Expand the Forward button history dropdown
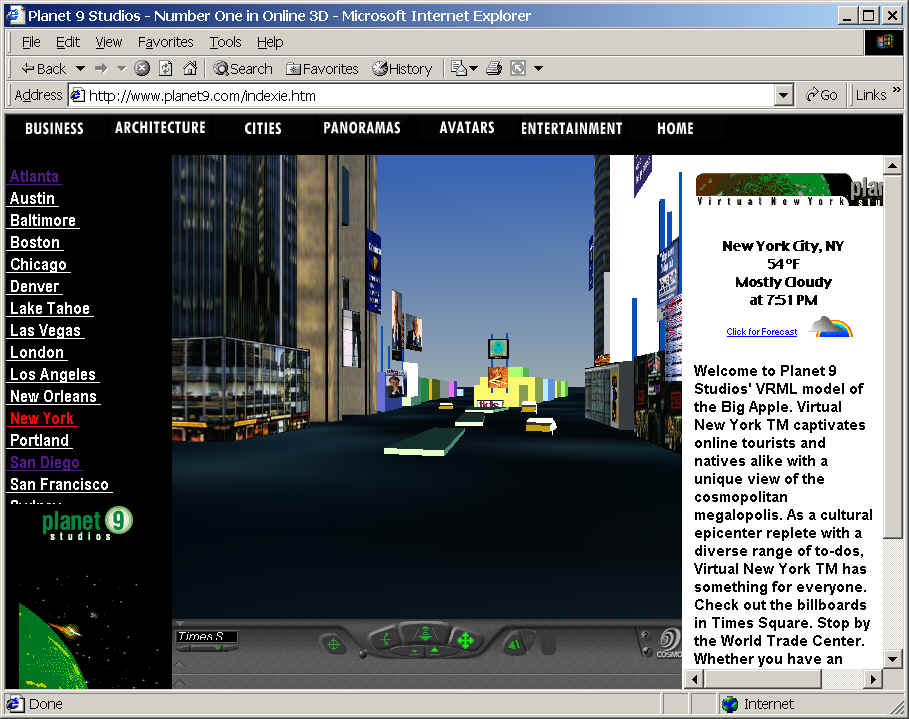The height and width of the screenshot is (719, 909). 122,68
